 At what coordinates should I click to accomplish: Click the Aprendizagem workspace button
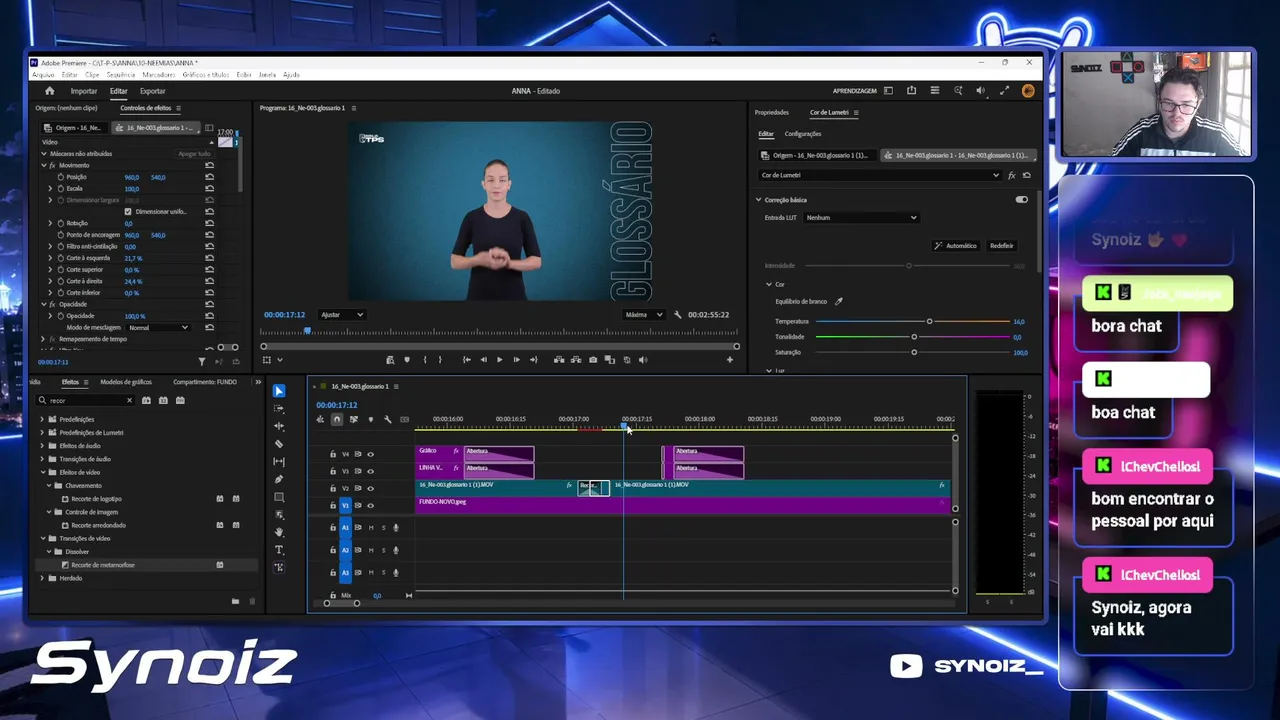(x=855, y=91)
